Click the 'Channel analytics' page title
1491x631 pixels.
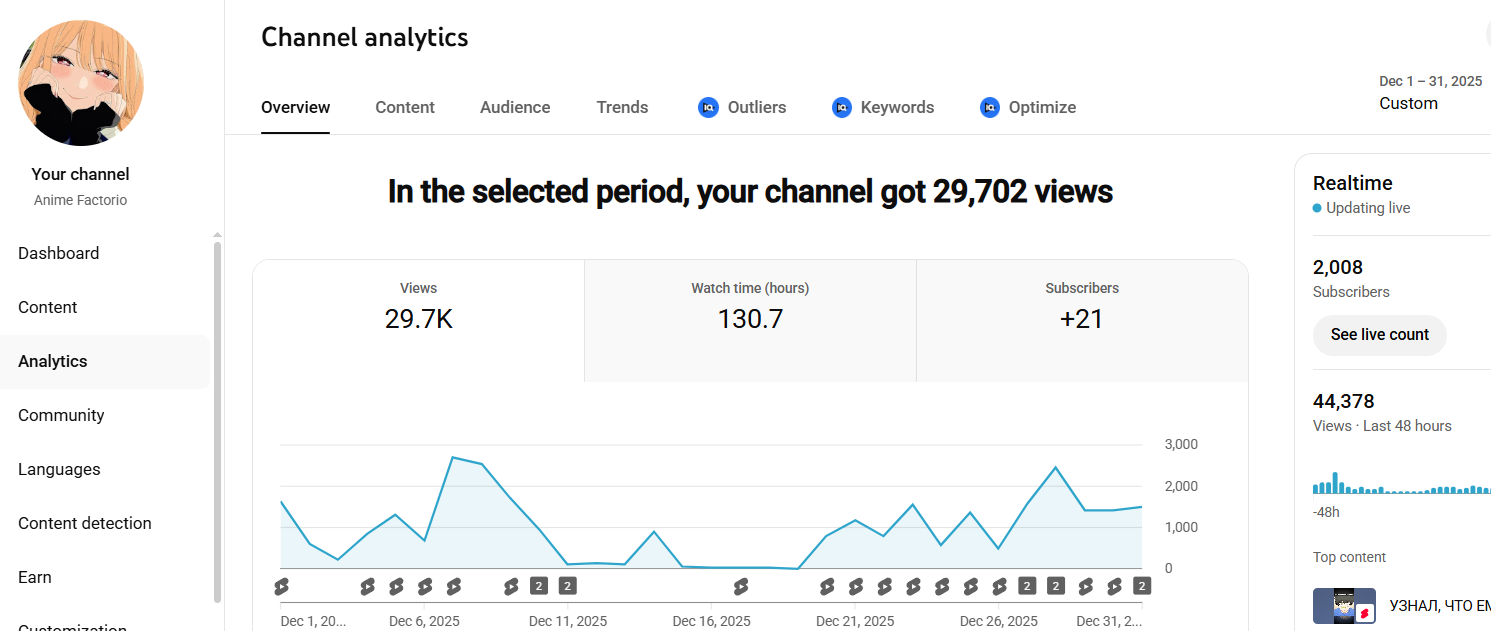[x=364, y=37]
